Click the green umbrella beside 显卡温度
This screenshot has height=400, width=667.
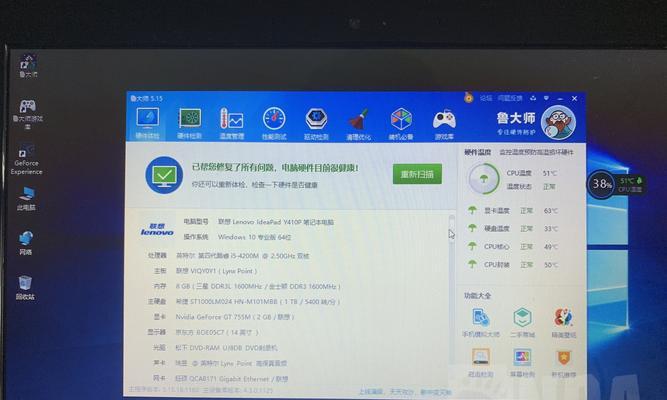tap(472, 210)
